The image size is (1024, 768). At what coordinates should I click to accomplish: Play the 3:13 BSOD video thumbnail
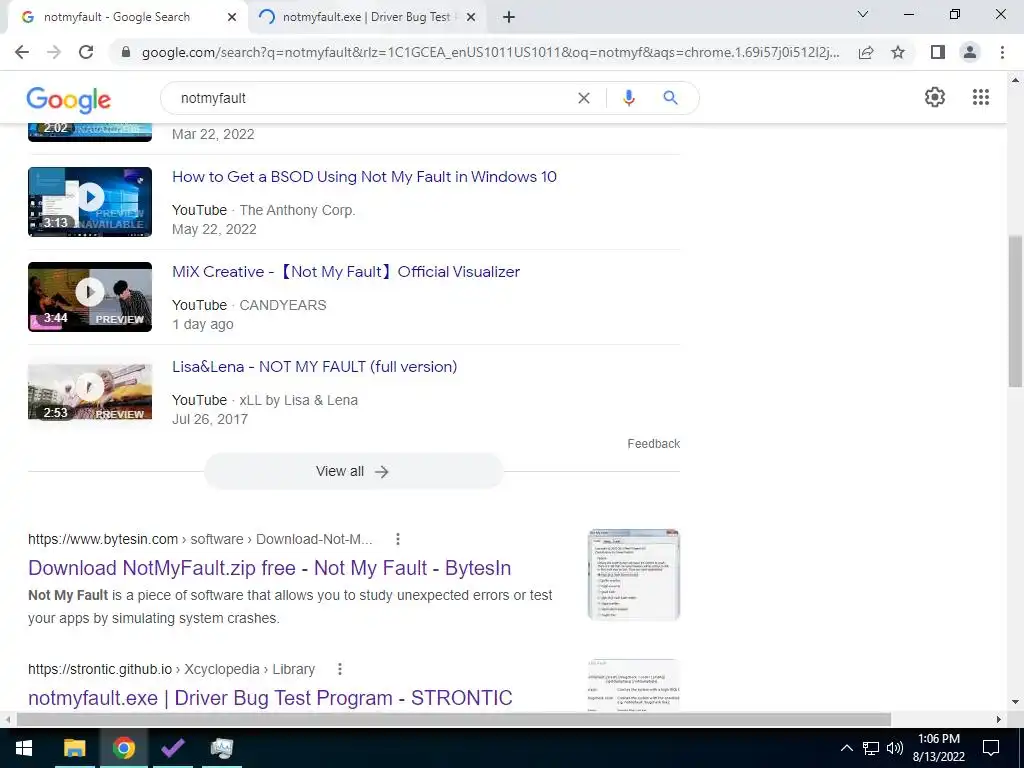pos(90,202)
